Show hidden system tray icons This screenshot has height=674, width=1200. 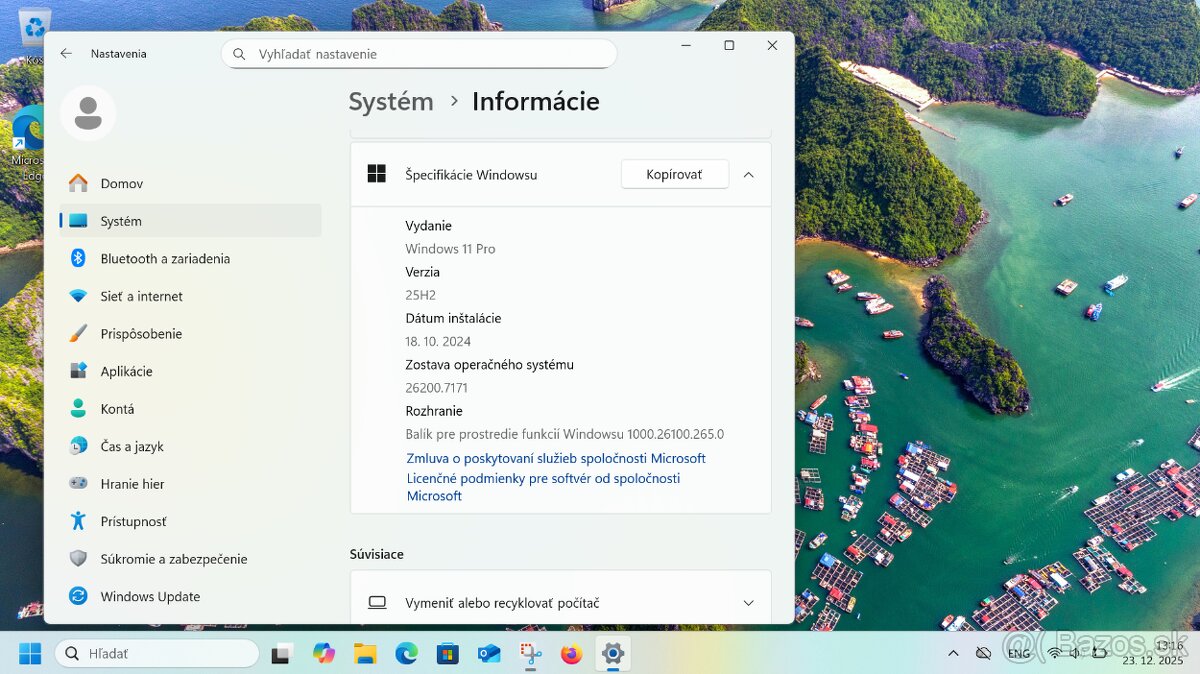(x=954, y=654)
